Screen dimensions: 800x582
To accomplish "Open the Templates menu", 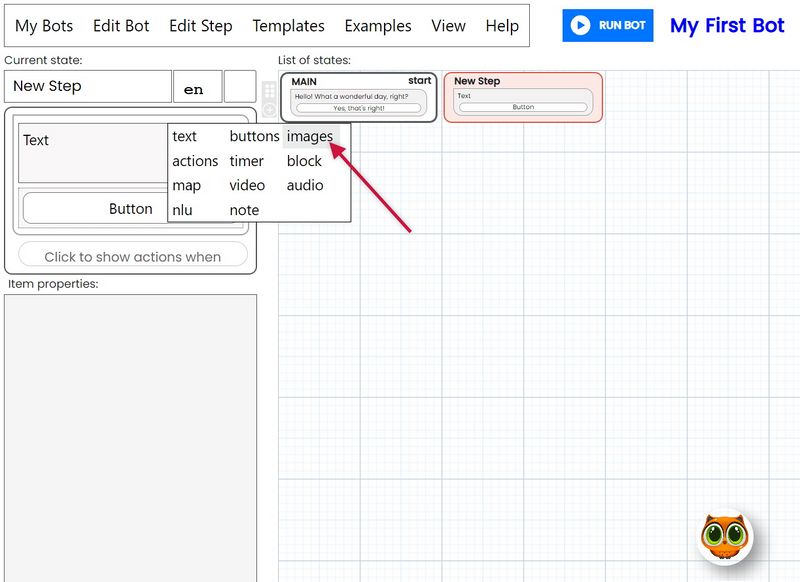I will point(288,26).
